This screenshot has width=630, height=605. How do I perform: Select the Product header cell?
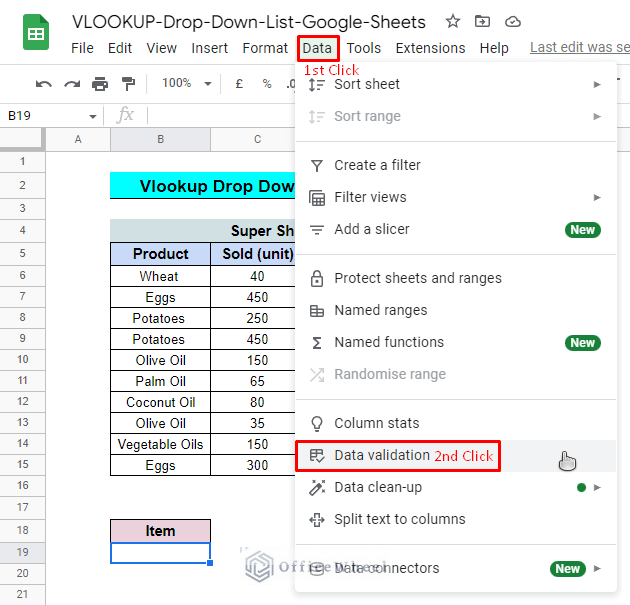point(160,254)
